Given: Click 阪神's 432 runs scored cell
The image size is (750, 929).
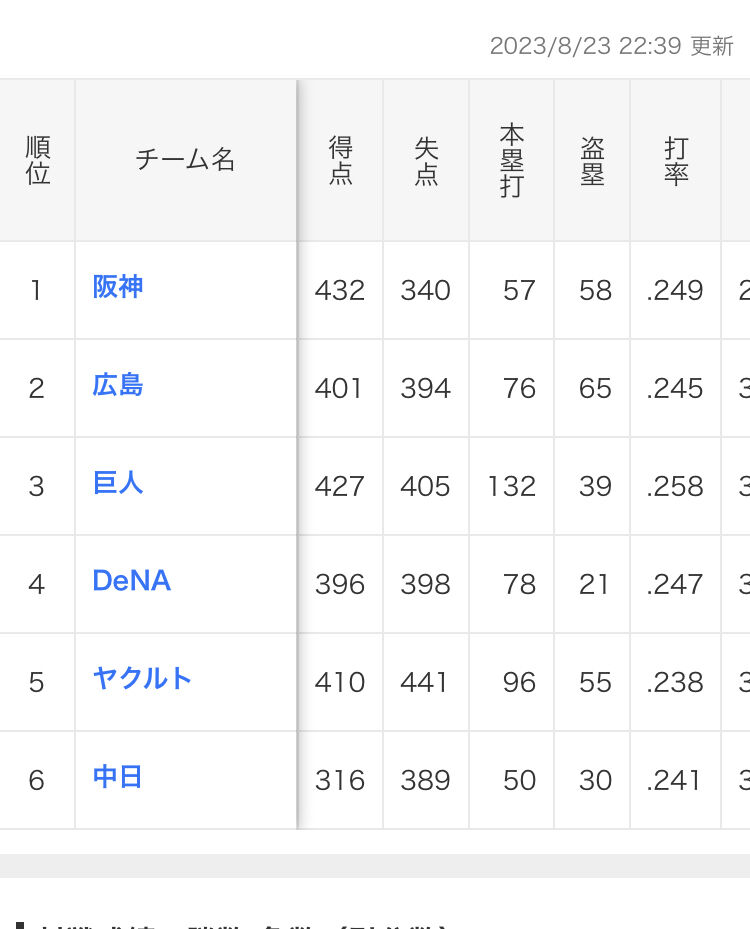Looking at the screenshot, I should pyautogui.click(x=340, y=290).
